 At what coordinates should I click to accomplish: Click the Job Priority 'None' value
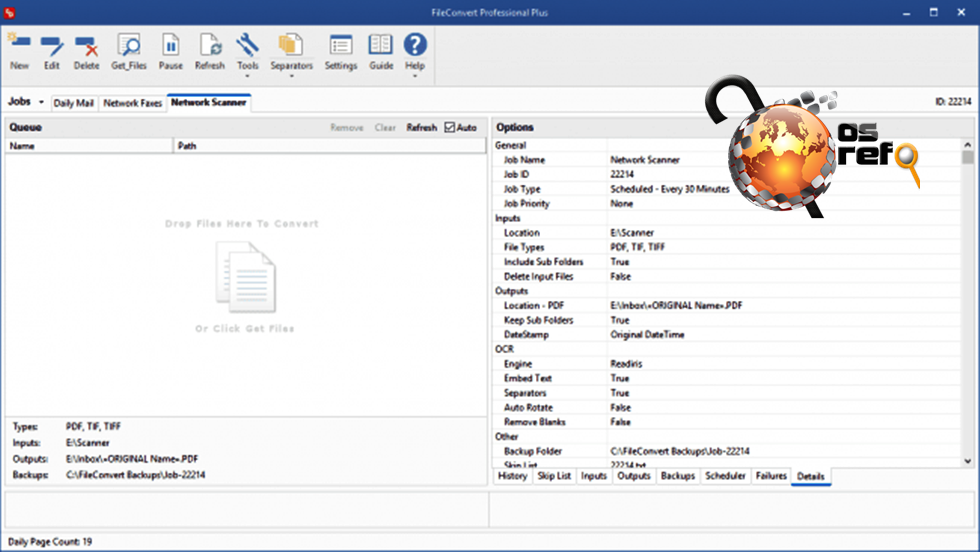coord(621,203)
